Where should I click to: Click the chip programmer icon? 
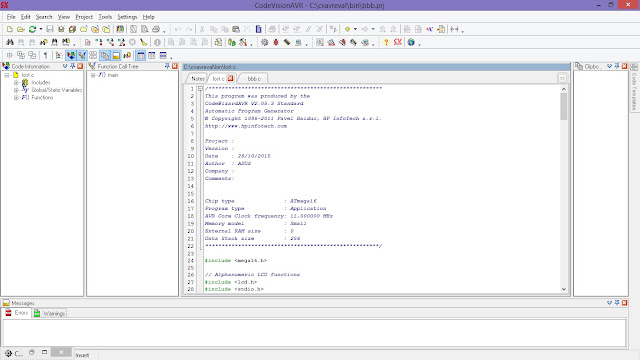[287, 42]
